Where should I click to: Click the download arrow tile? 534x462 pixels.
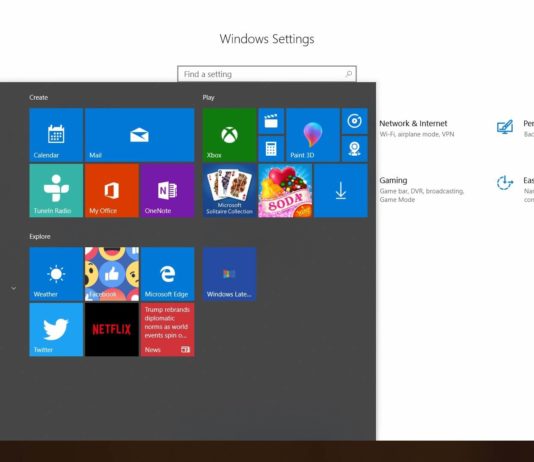coord(341,191)
